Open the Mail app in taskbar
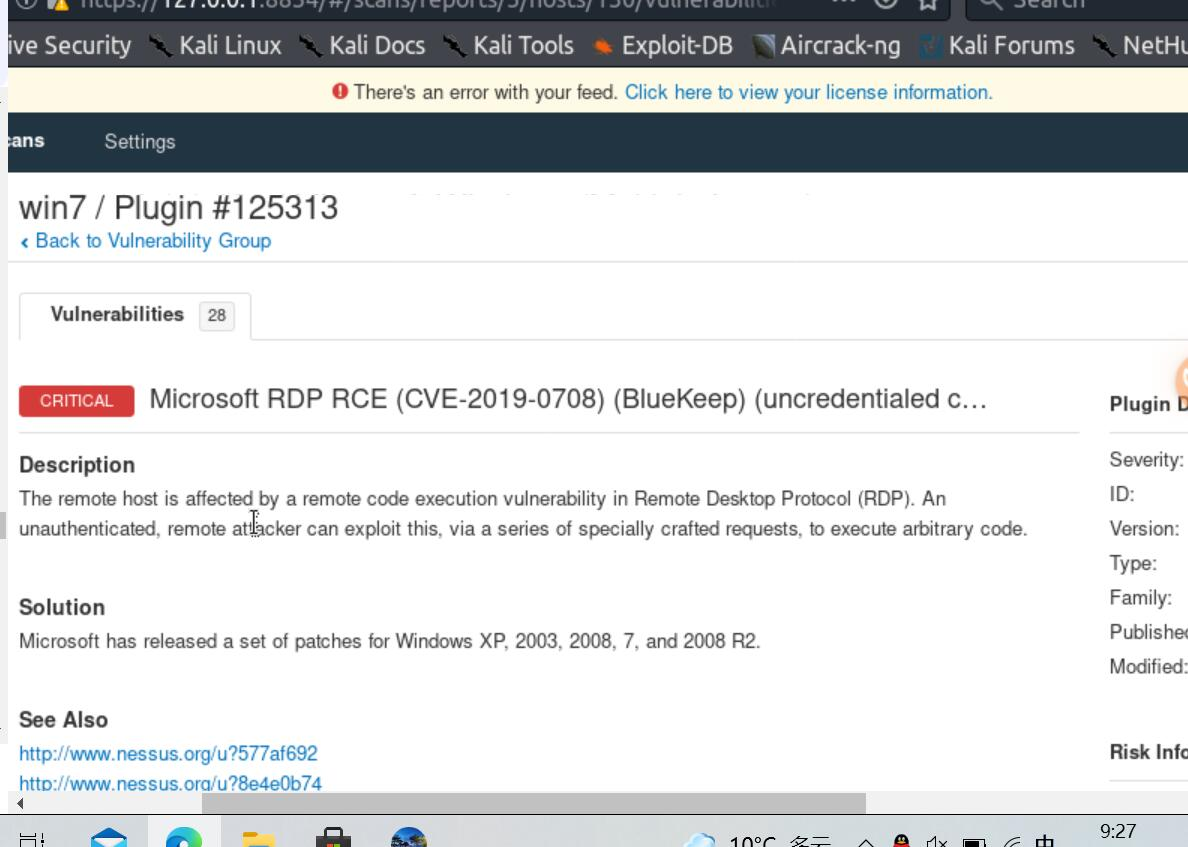 tap(109, 837)
